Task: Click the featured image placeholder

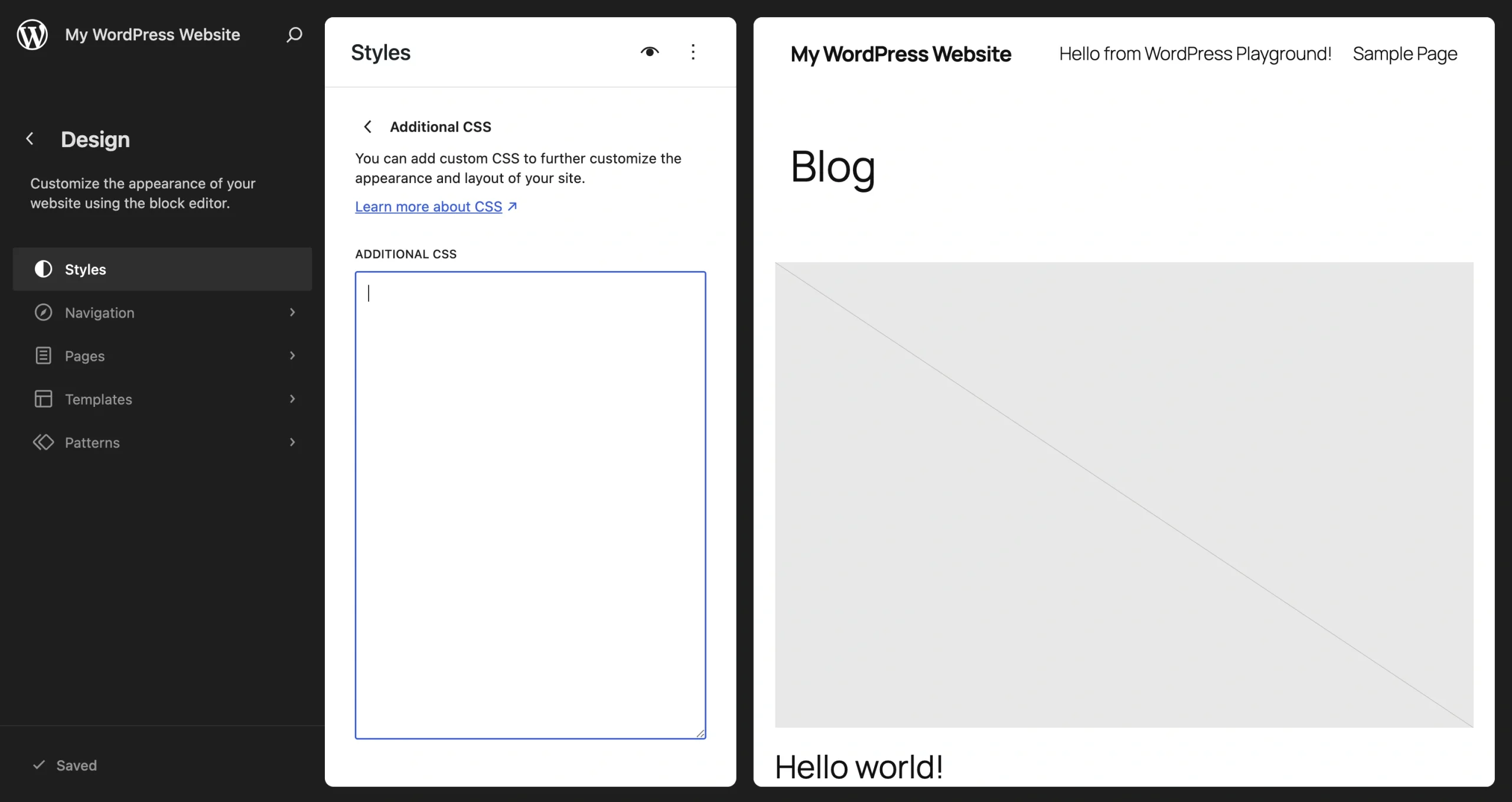Action: (1124, 495)
